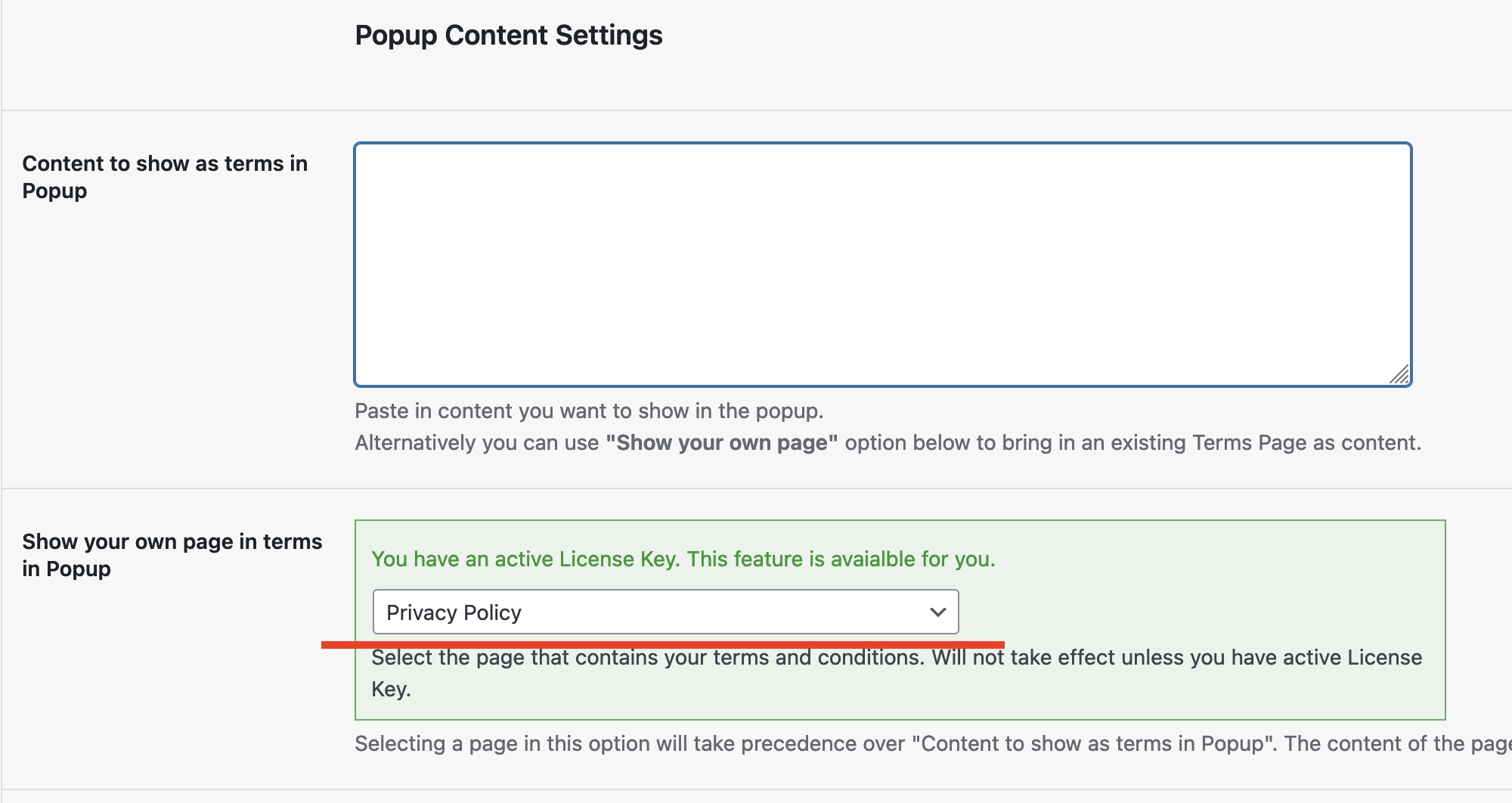
Task: Click the bold "Show your own page" text
Action: pyautogui.click(x=722, y=442)
